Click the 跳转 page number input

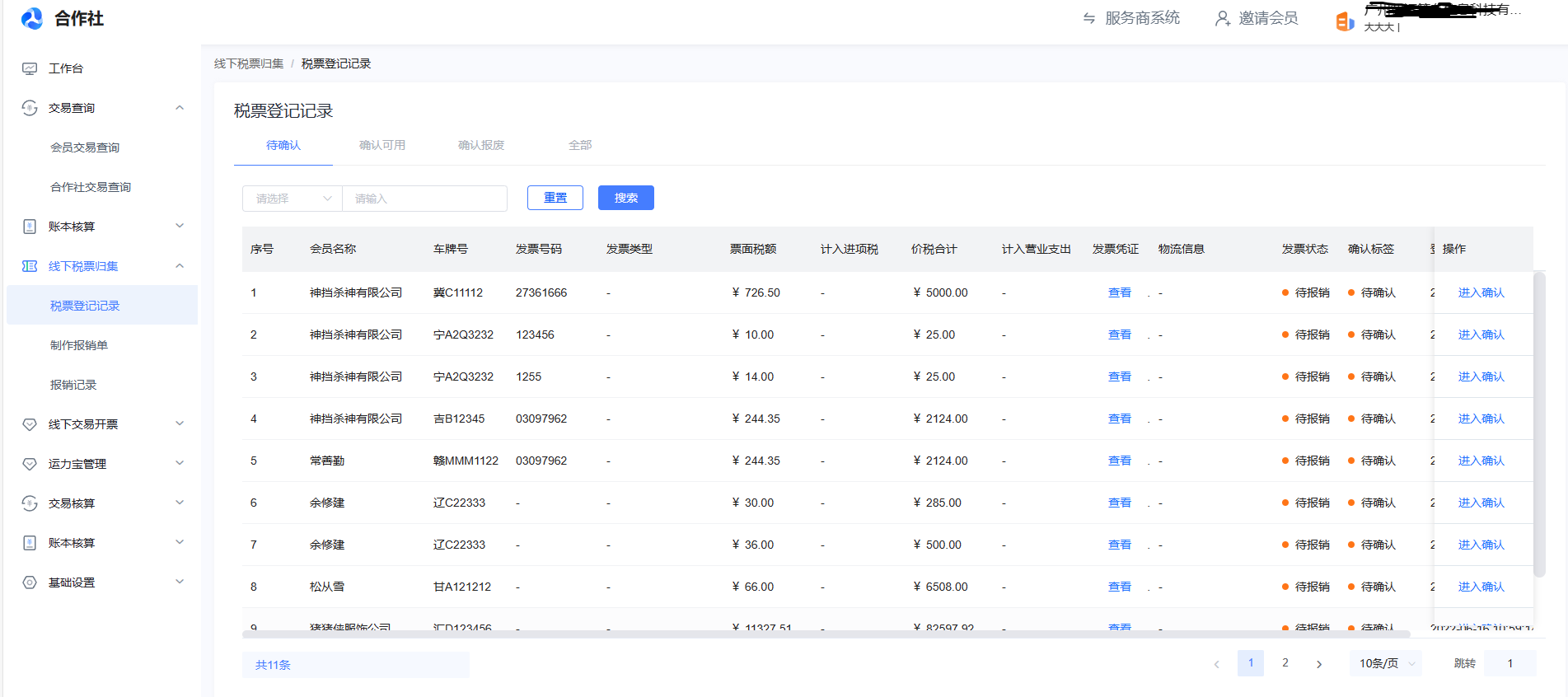[x=1509, y=663]
